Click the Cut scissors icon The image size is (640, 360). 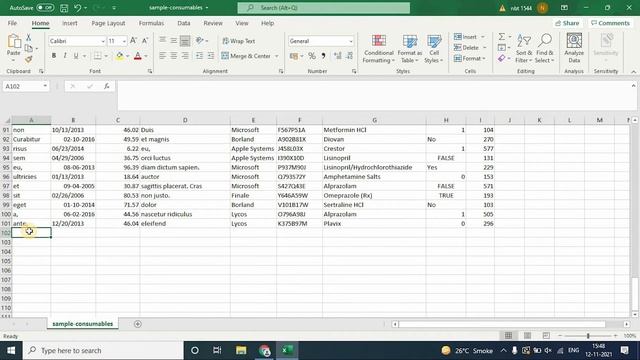click(29, 38)
